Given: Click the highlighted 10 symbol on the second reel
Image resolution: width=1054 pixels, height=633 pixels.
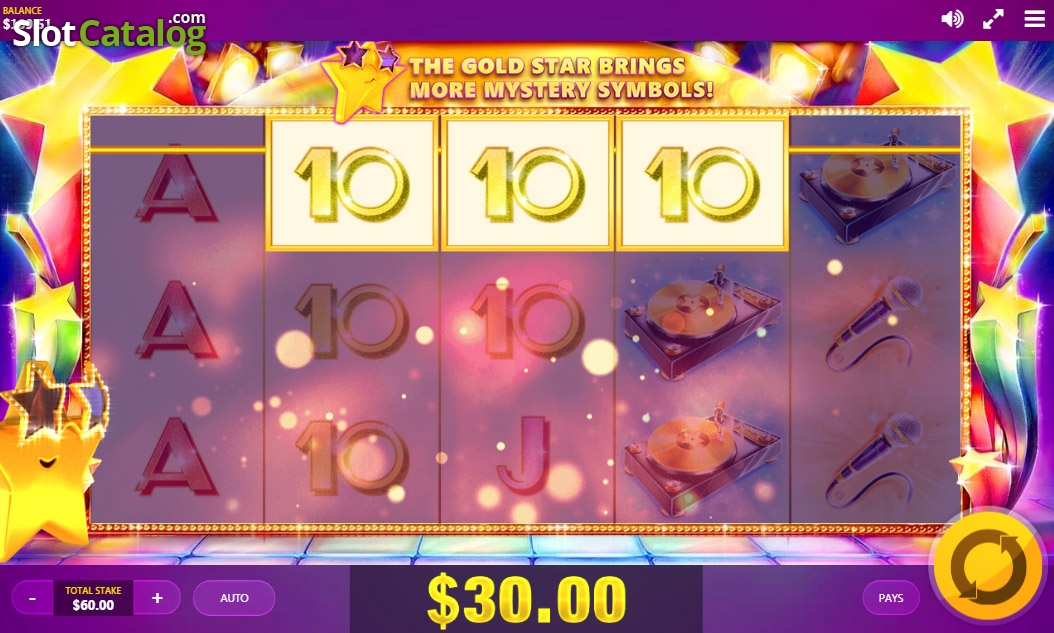Looking at the screenshot, I should point(352,183).
